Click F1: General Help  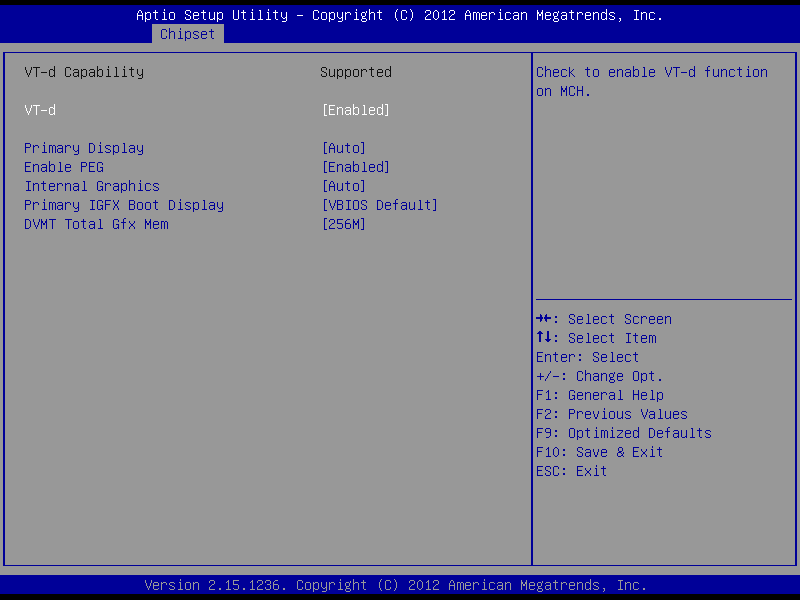pyautogui.click(x=600, y=395)
